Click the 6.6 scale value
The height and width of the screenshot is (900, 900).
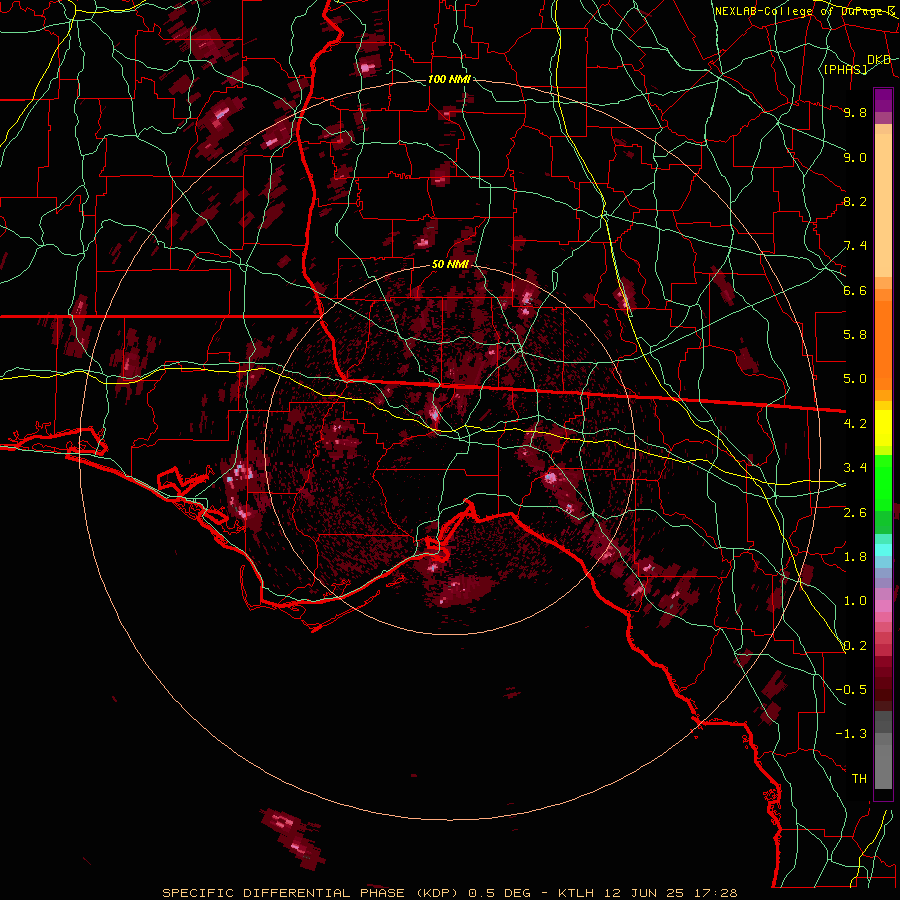(x=855, y=290)
